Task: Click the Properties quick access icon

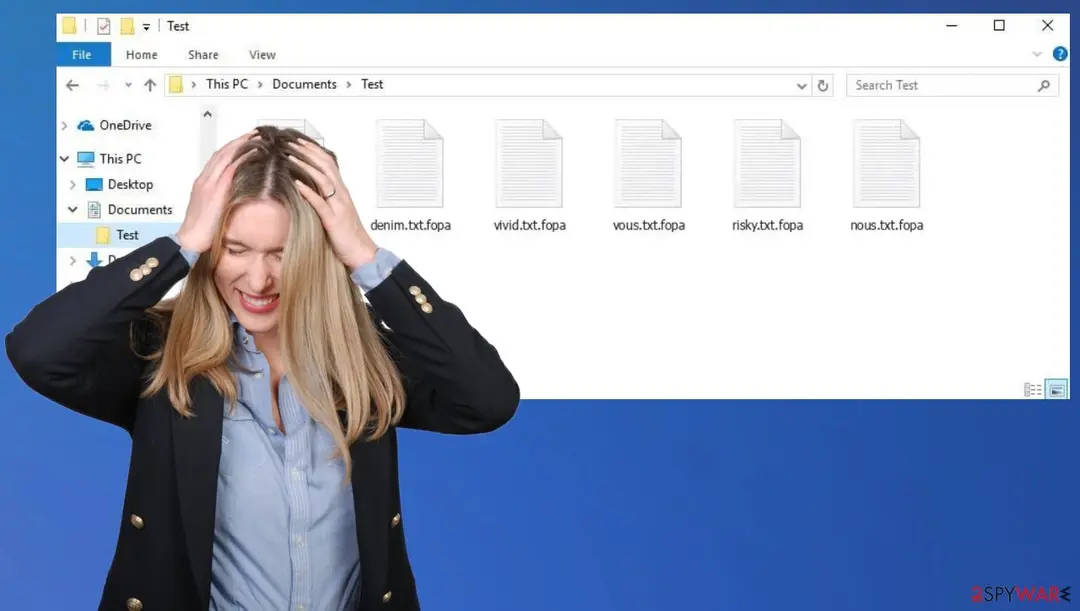Action: [103, 26]
